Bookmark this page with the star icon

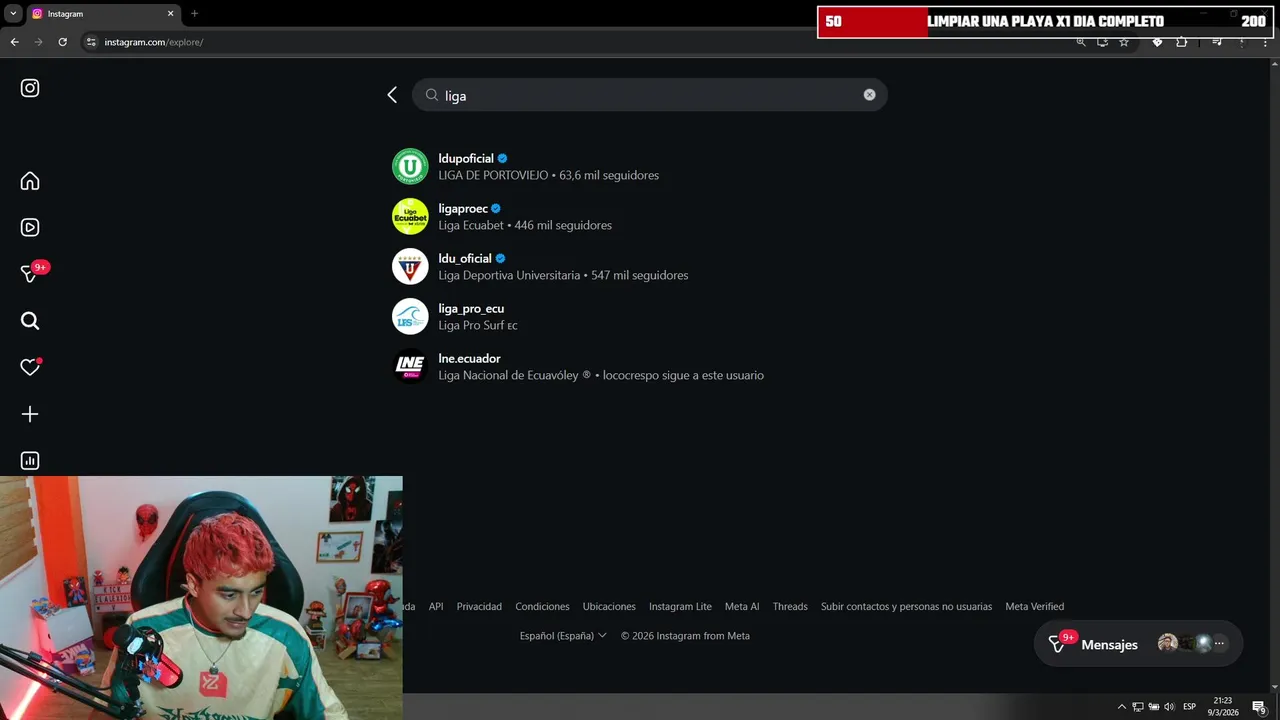(x=1124, y=43)
